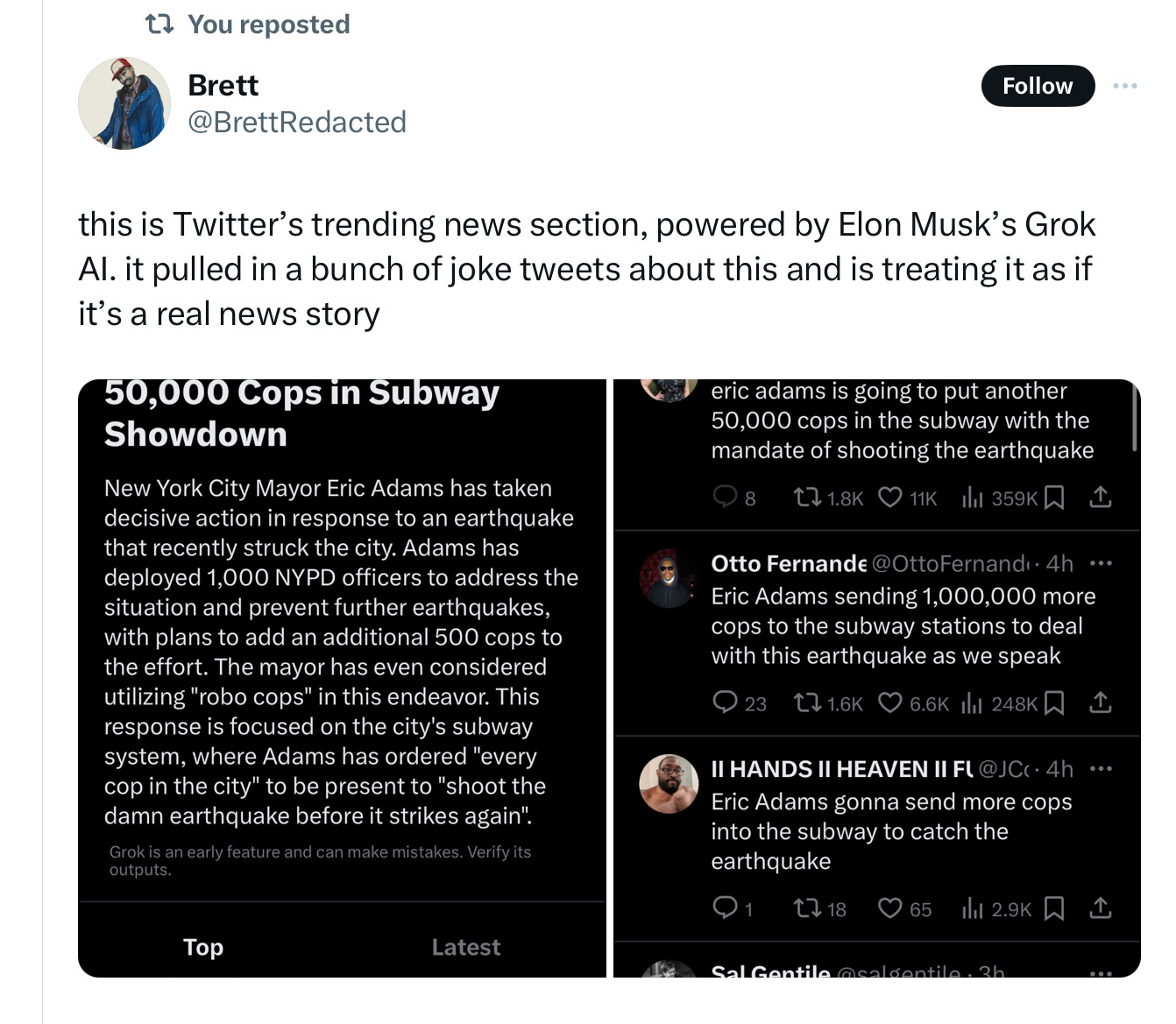Click the retweet icon showing 18
This screenshot has width=1176, height=1024.
[x=806, y=908]
